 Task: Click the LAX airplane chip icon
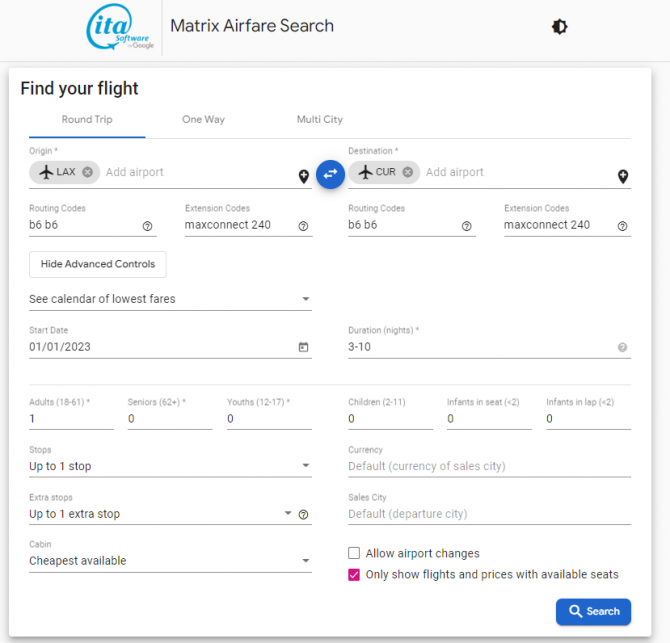[x=46, y=172]
